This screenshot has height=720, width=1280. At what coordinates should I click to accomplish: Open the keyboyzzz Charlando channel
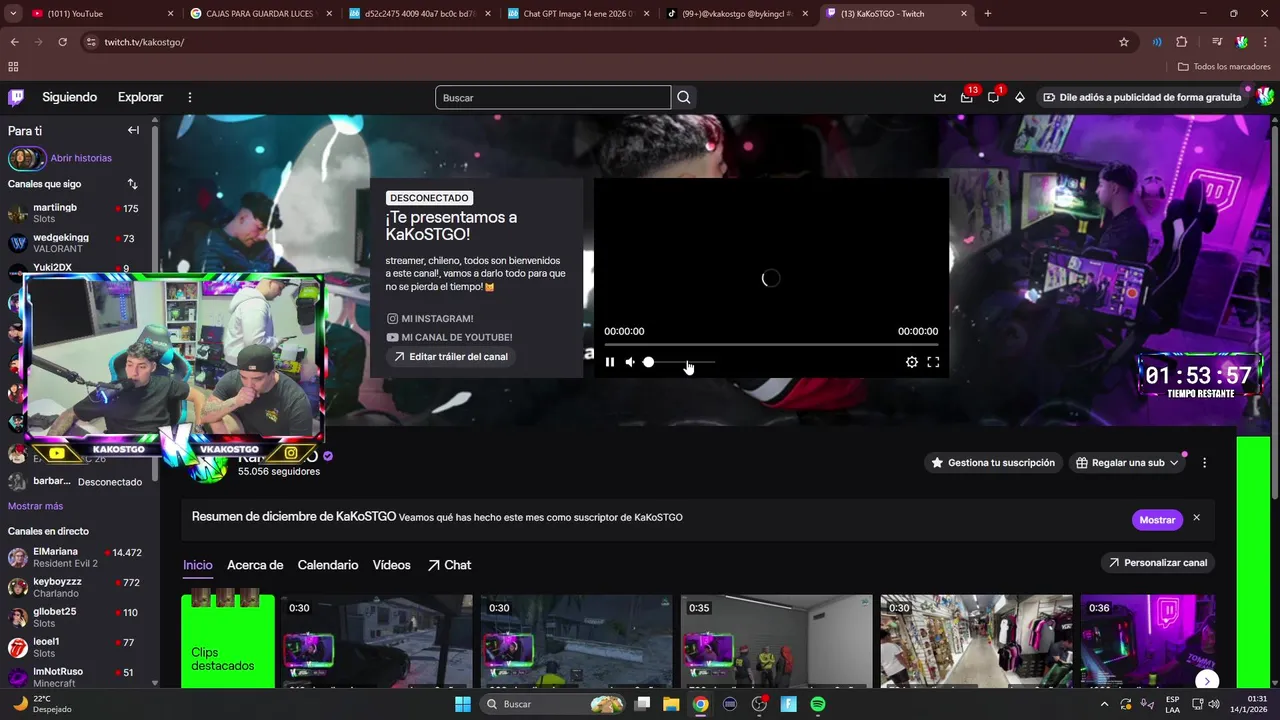tap(76, 587)
